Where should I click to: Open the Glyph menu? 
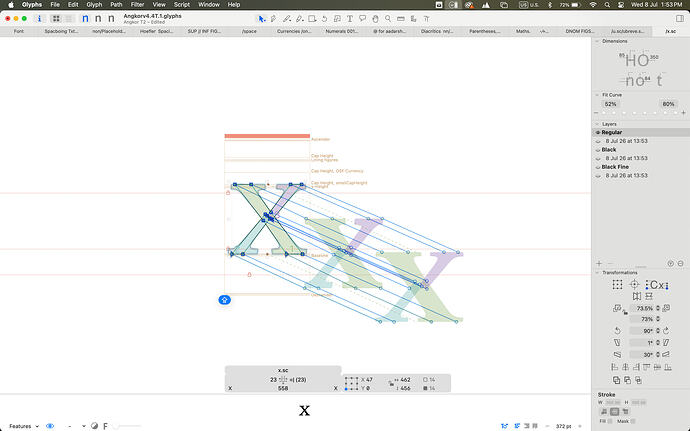point(94,4)
